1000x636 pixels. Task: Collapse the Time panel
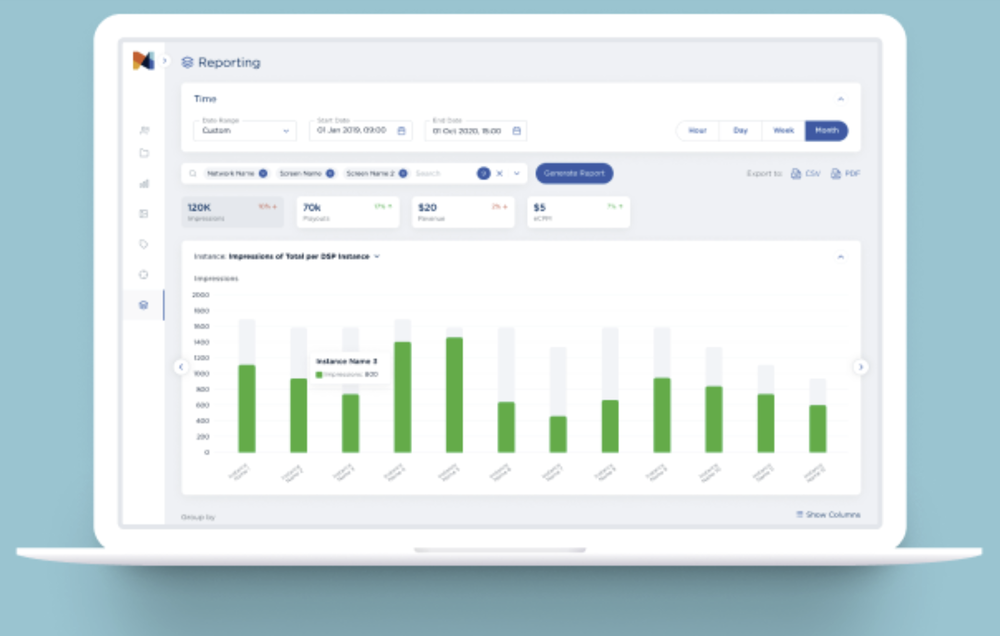(x=841, y=99)
